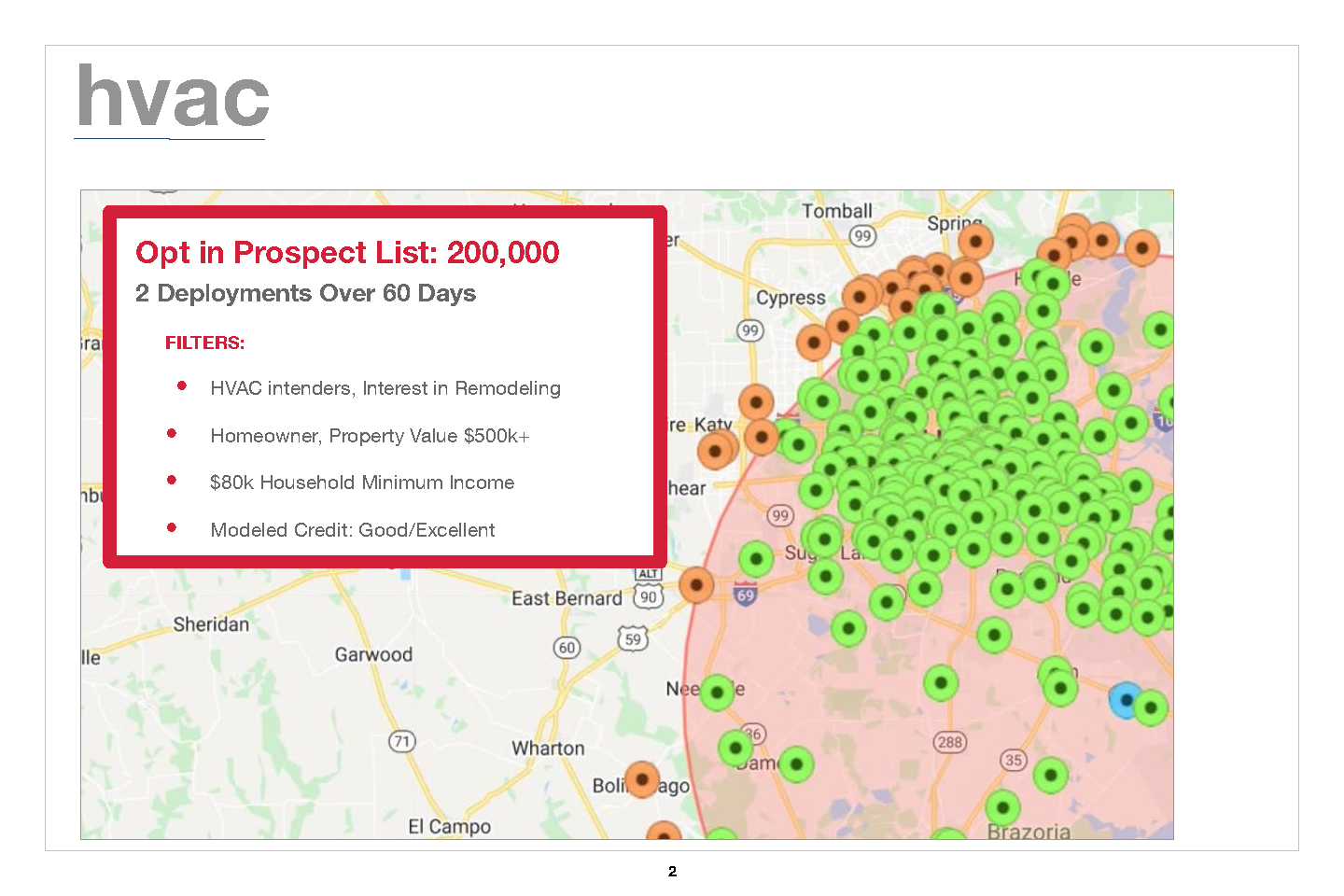
Task: Select the Cypress city label
Action: tap(791, 299)
